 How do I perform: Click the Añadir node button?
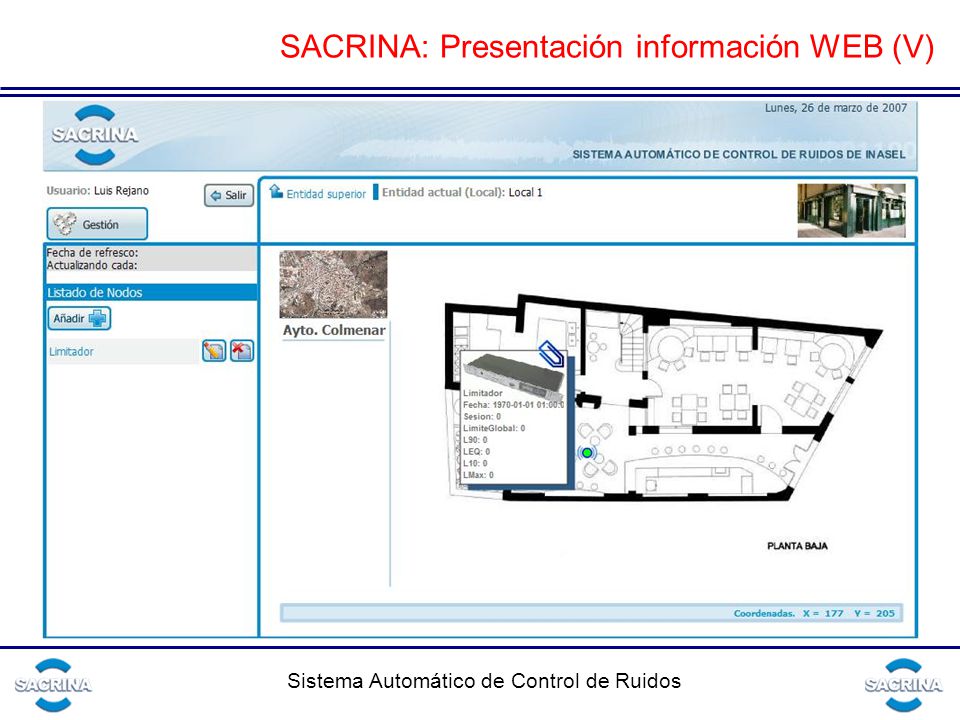(80, 318)
